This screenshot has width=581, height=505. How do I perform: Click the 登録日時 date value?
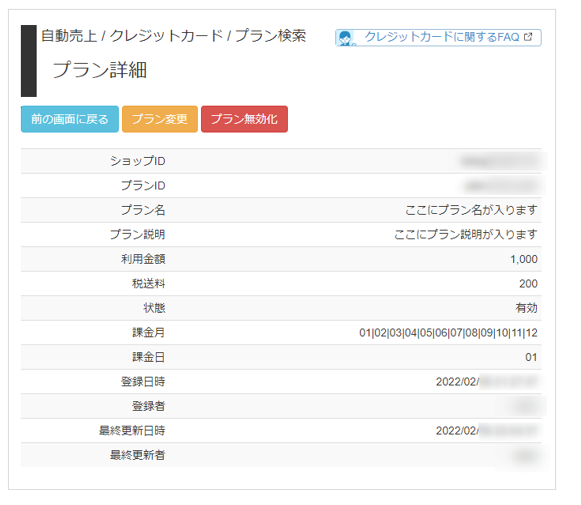[x=487, y=382]
